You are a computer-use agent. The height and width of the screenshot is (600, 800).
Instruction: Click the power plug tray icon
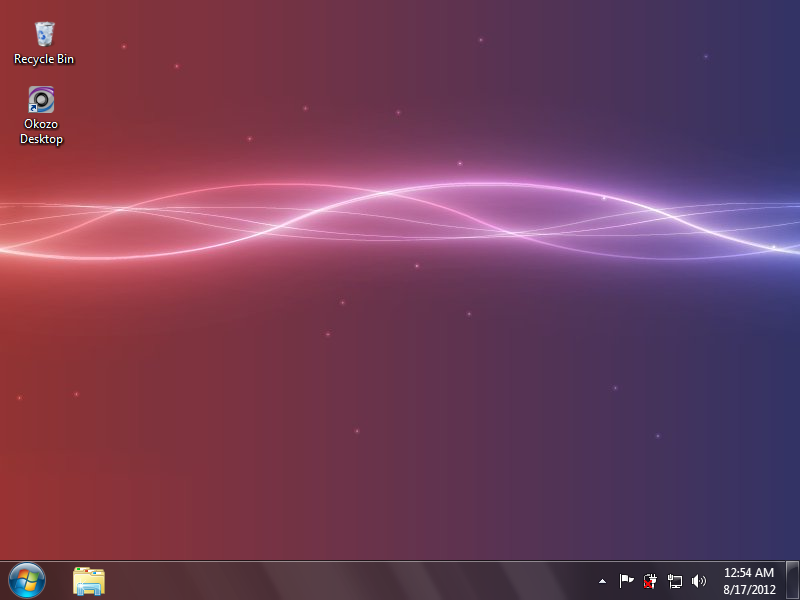click(x=650, y=581)
